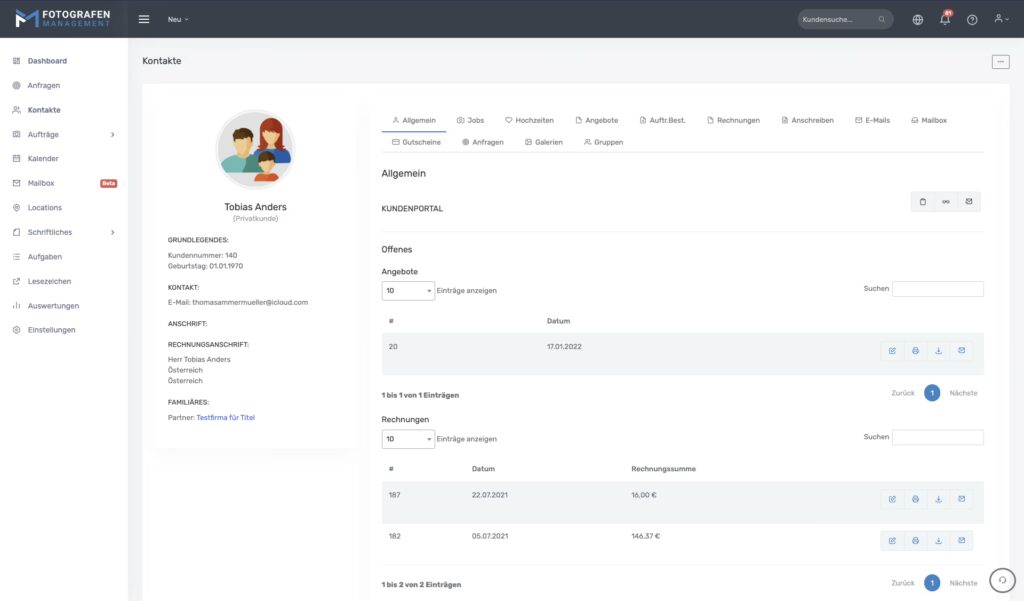
Task: Open the language globe icon
Action: 918,19
